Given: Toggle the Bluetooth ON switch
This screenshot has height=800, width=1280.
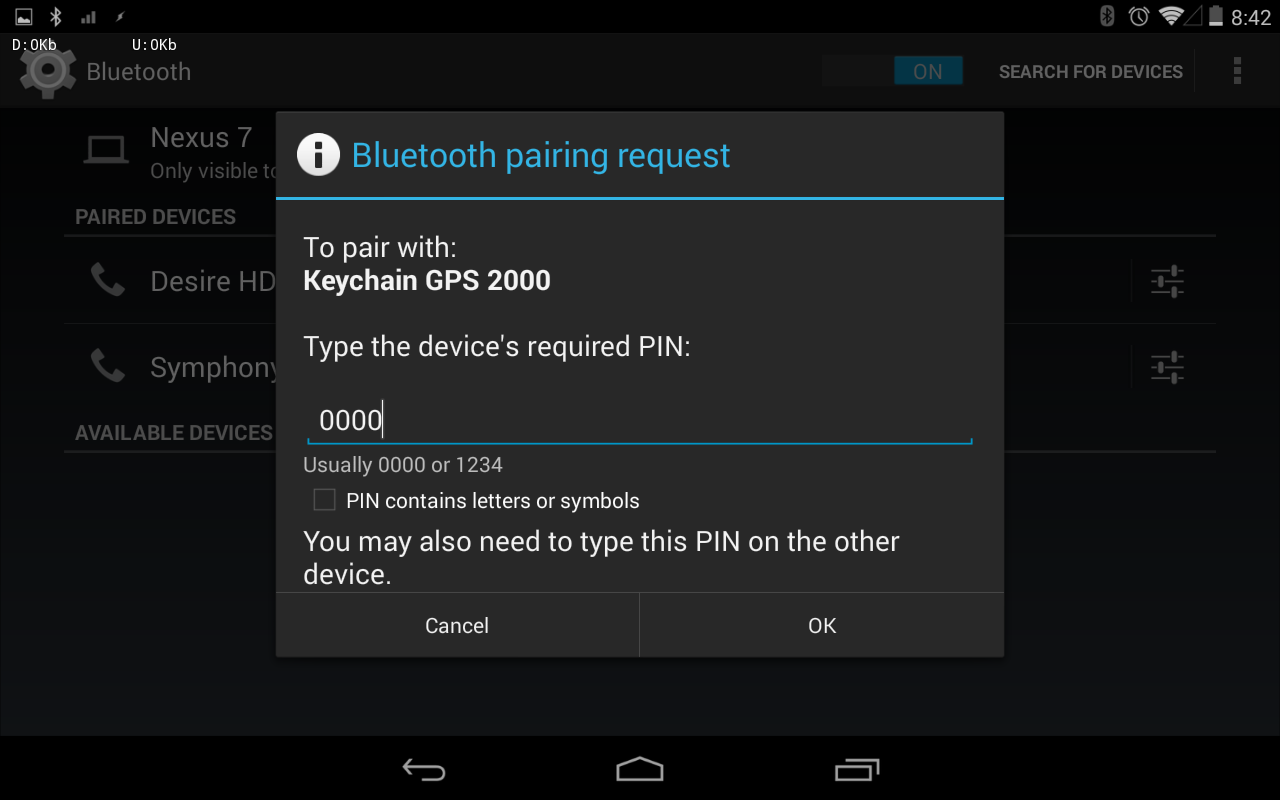Looking at the screenshot, I should coord(892,71).
